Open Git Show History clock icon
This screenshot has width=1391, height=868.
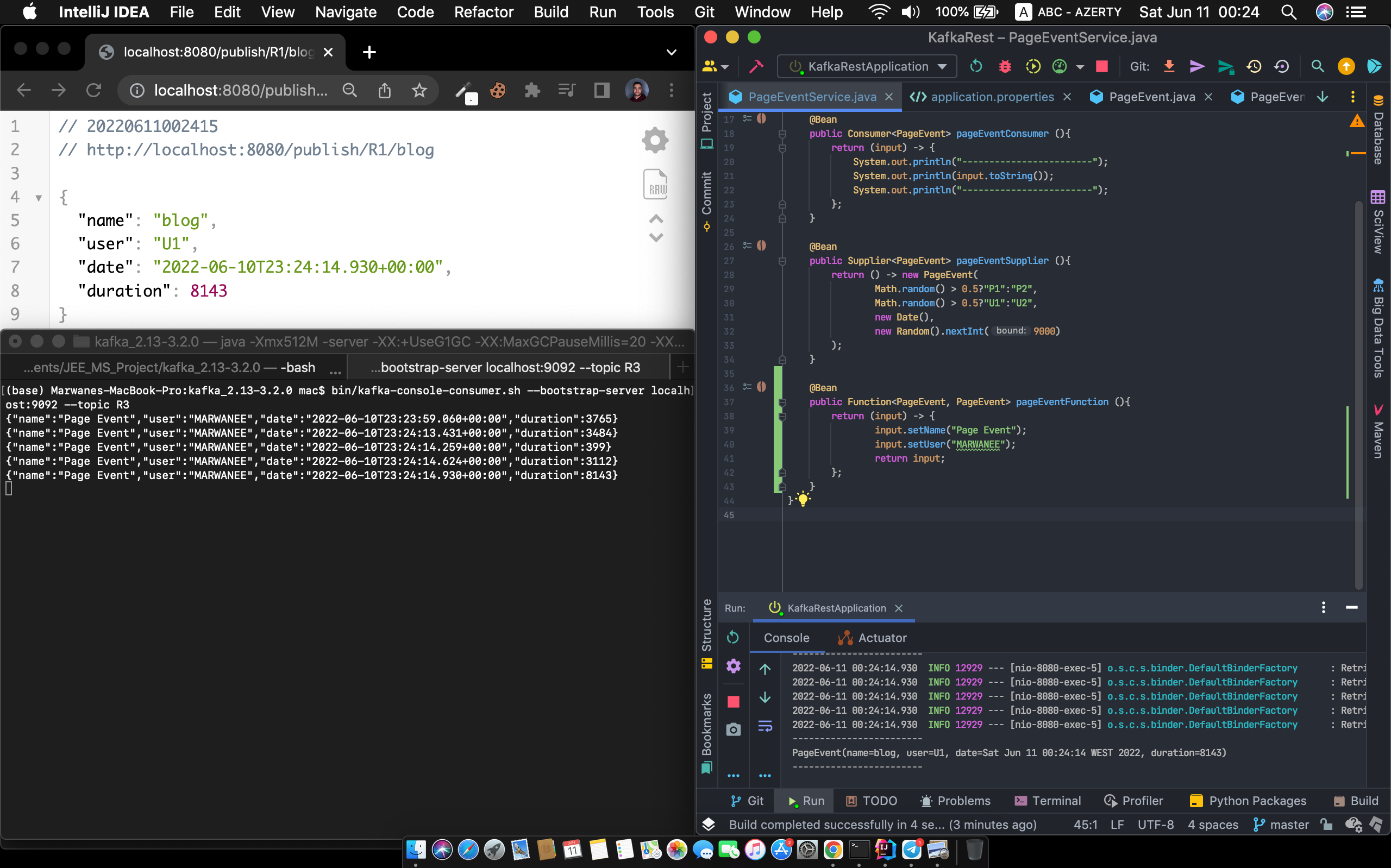(1254, 67)
